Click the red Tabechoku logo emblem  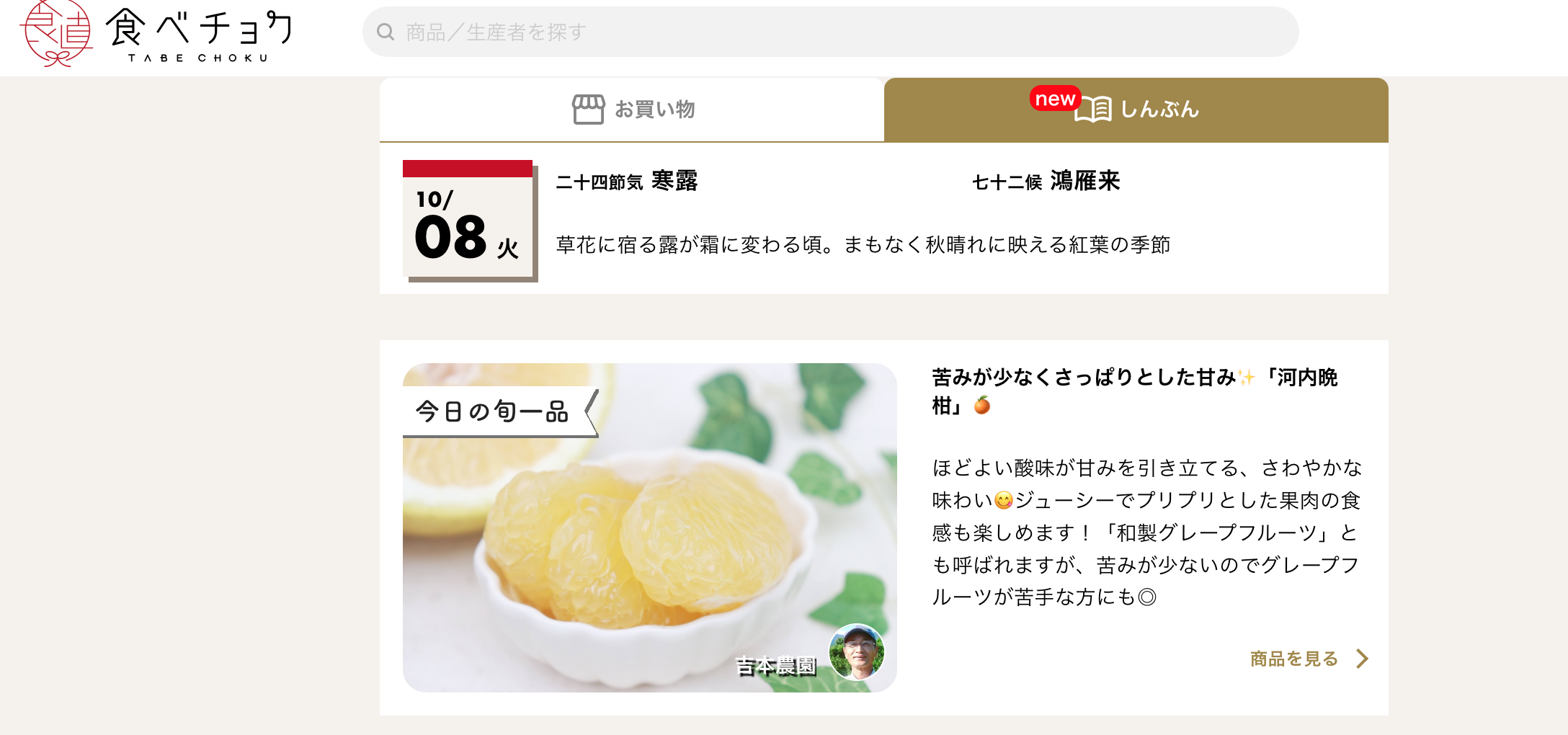[56, 33]
